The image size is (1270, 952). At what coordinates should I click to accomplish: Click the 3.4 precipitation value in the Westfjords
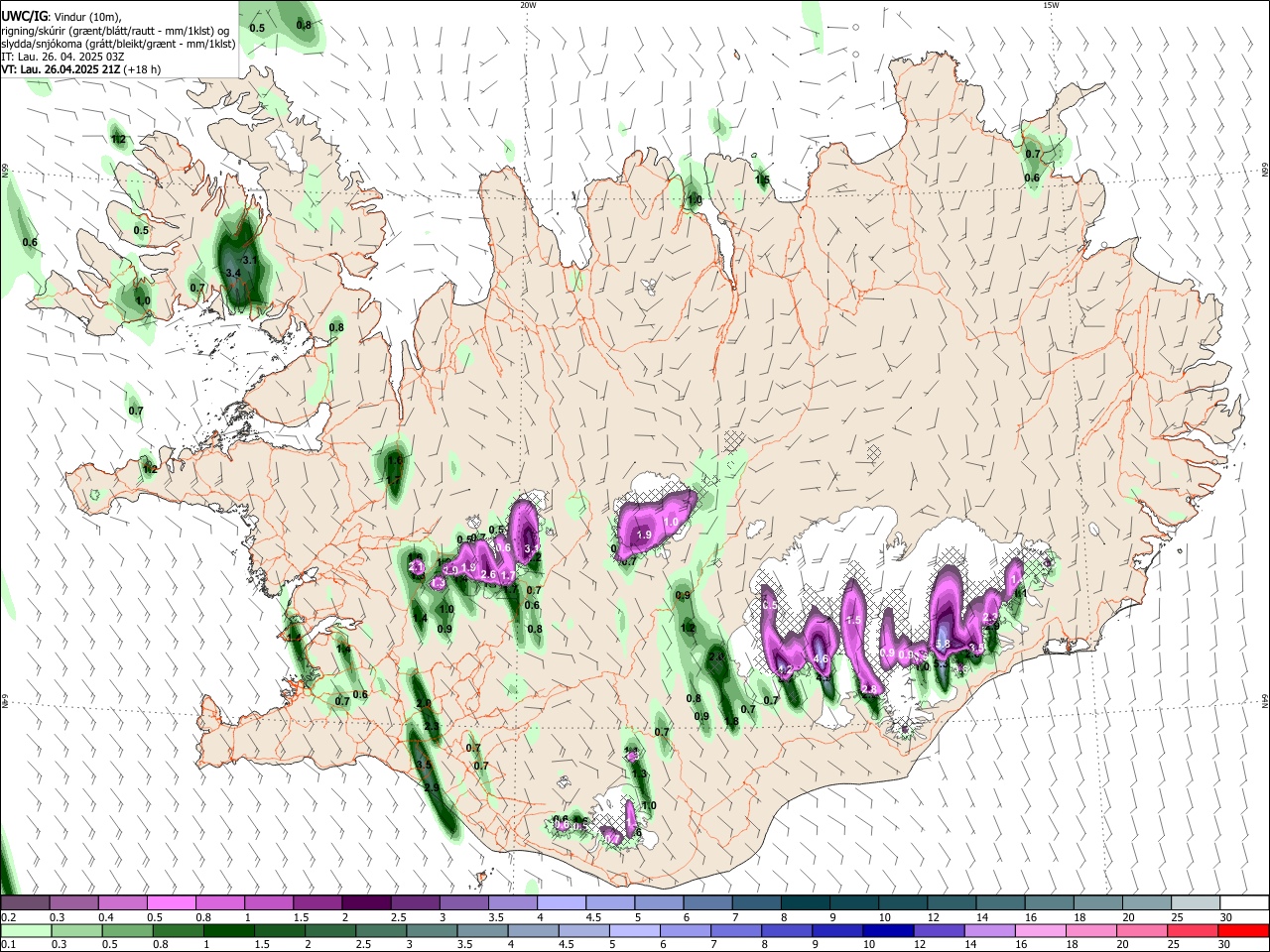[x=233, y=273]
